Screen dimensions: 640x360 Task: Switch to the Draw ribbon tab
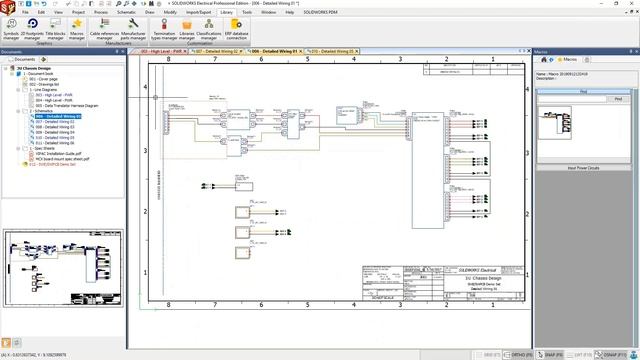(x=150, y=12)
